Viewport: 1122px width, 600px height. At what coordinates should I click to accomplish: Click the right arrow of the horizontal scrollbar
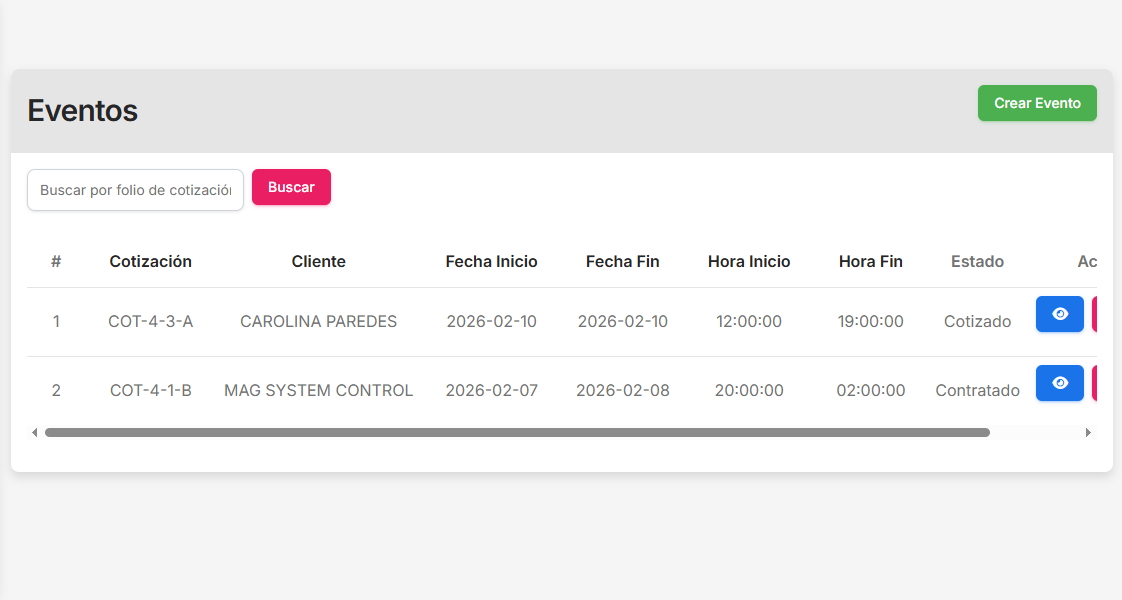1089,432
